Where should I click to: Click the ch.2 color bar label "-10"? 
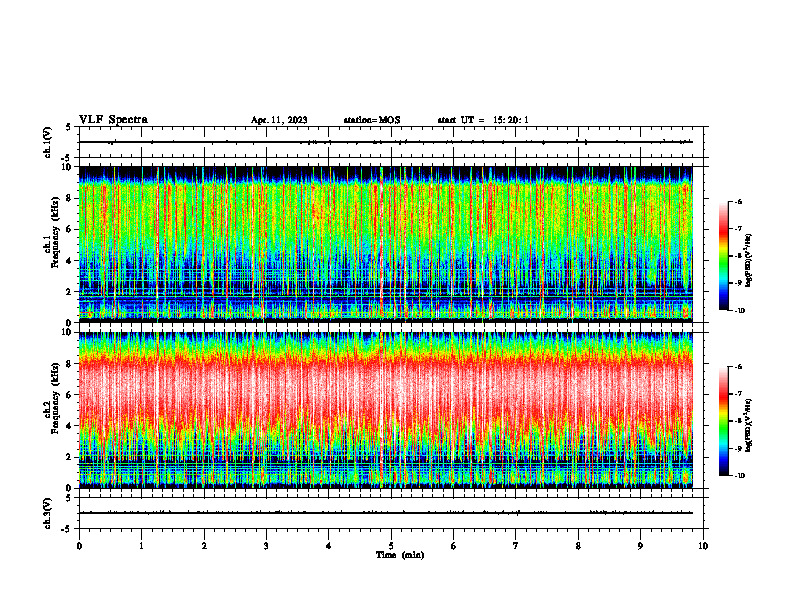pos(740,476)
